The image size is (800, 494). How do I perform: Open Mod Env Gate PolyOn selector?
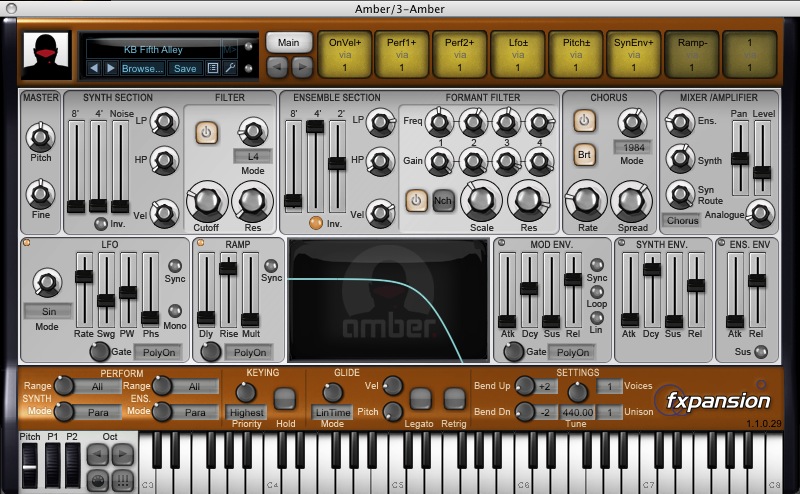click(x=572, y=352)
